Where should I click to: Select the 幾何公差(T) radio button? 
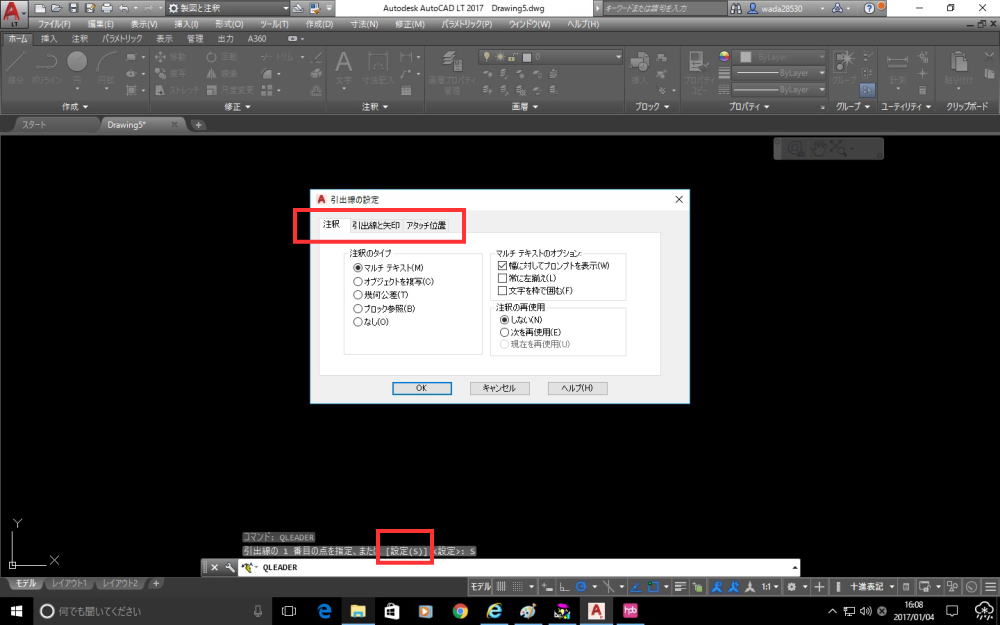(358, 295)
